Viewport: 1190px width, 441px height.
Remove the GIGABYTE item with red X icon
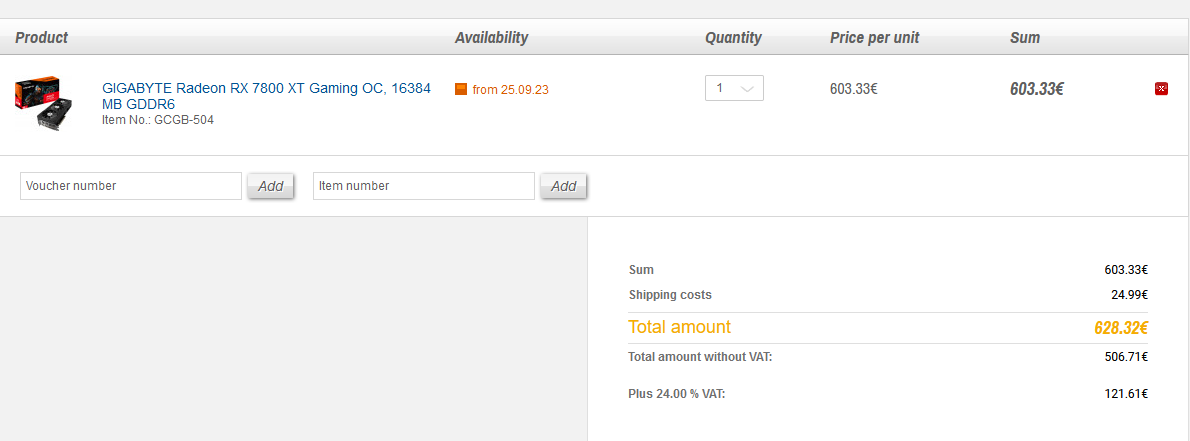1160,89
